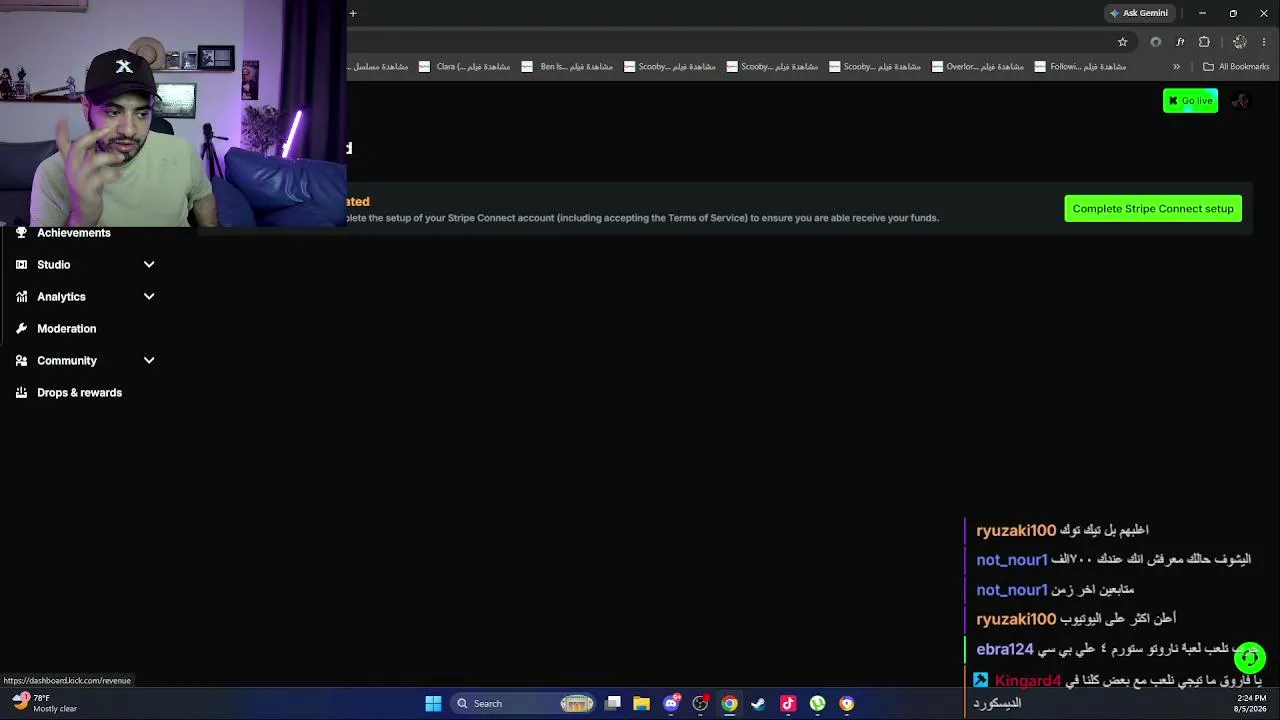Click Complete Stripe Connect setup
The width and height of the screenshot is (1280, 720).
click(1153, 209)
